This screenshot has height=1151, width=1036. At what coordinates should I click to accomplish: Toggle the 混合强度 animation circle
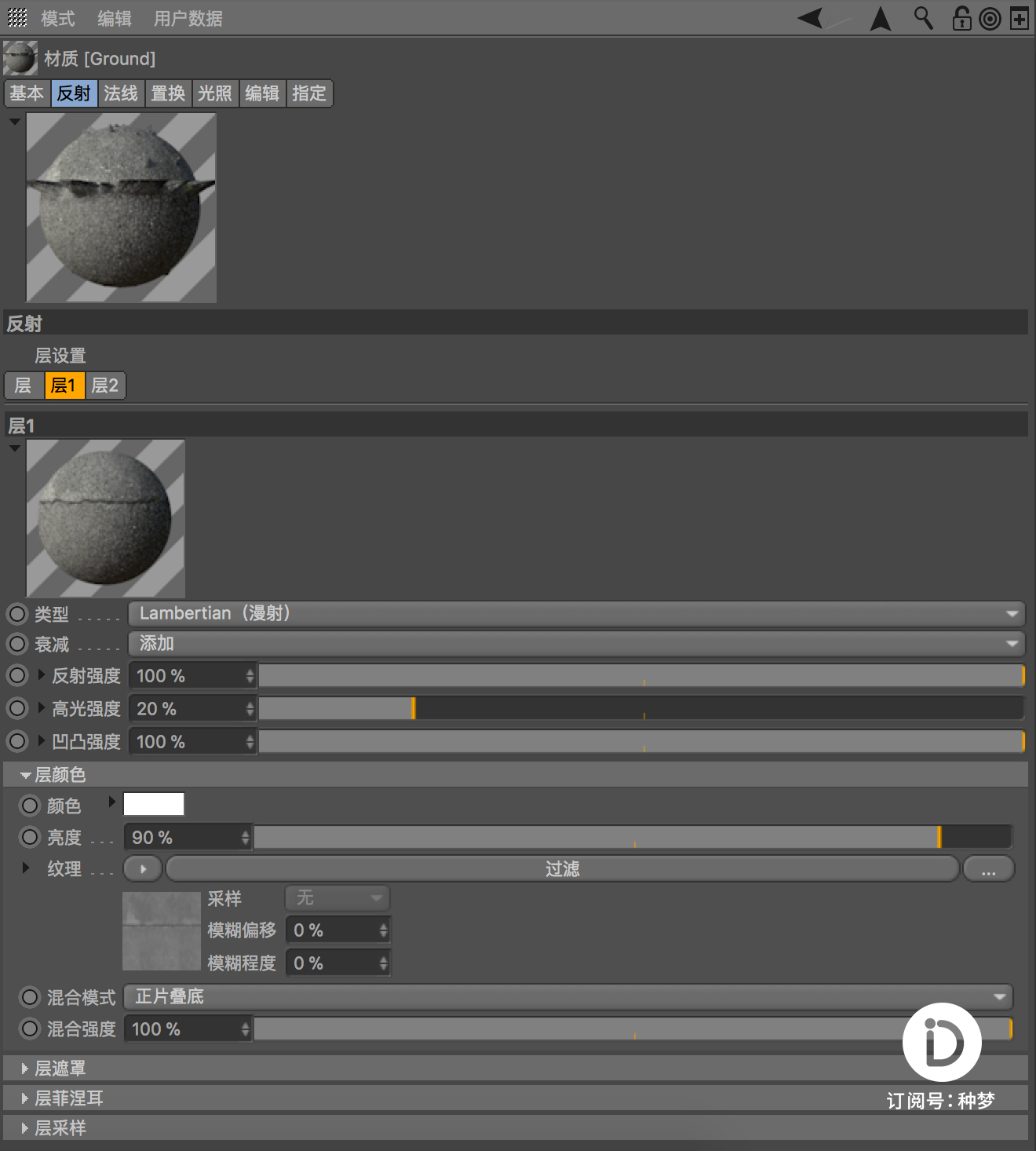30,1029
